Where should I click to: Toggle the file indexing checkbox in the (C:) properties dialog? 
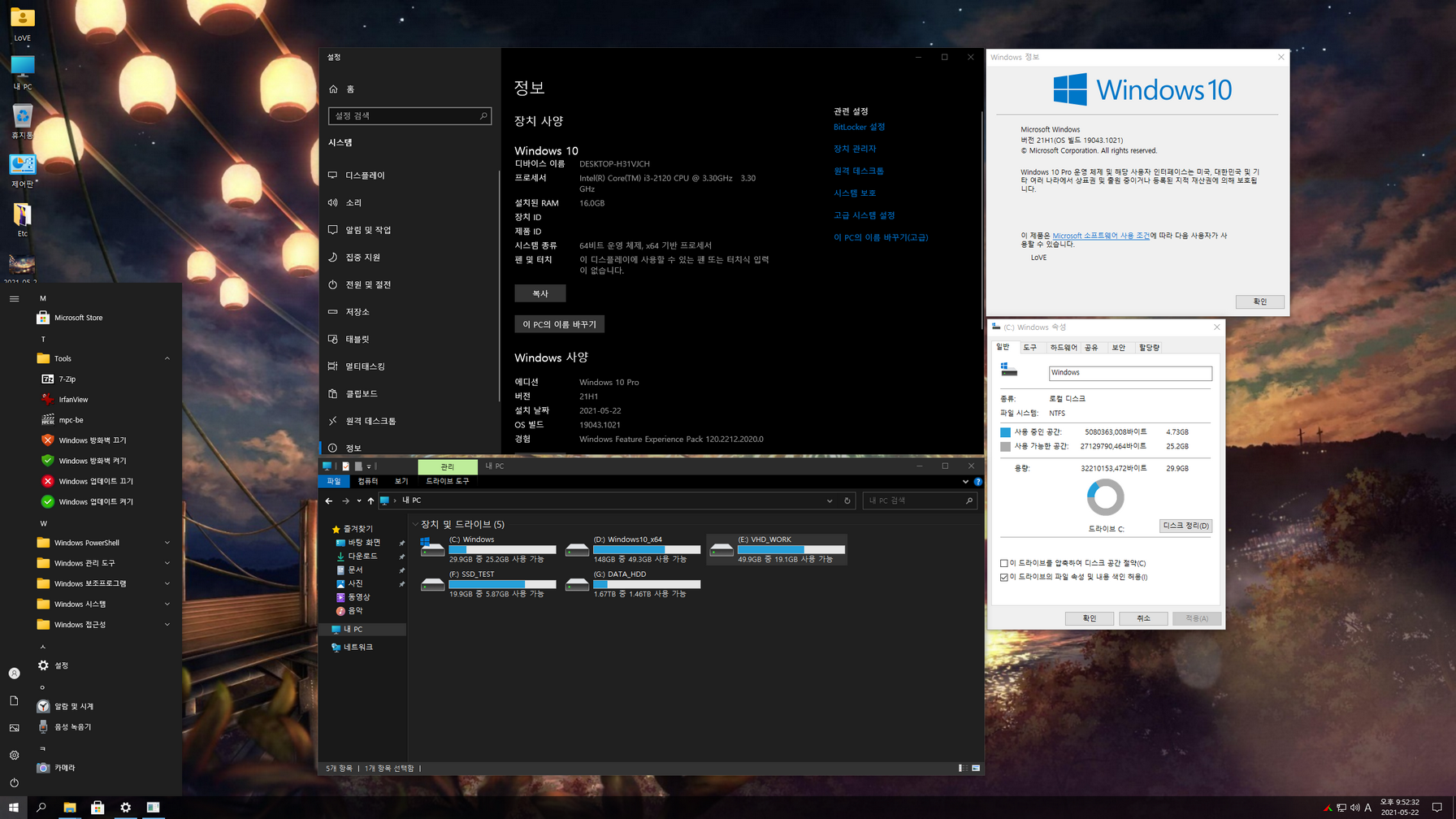(1004, 577)
